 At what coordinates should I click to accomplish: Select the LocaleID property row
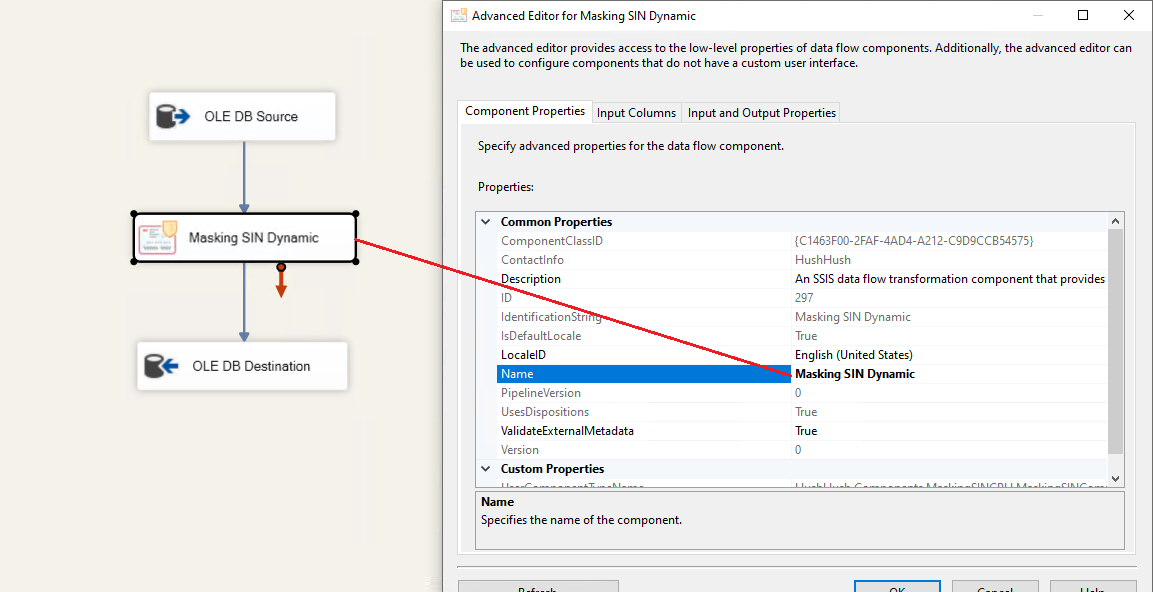point(523,355)
